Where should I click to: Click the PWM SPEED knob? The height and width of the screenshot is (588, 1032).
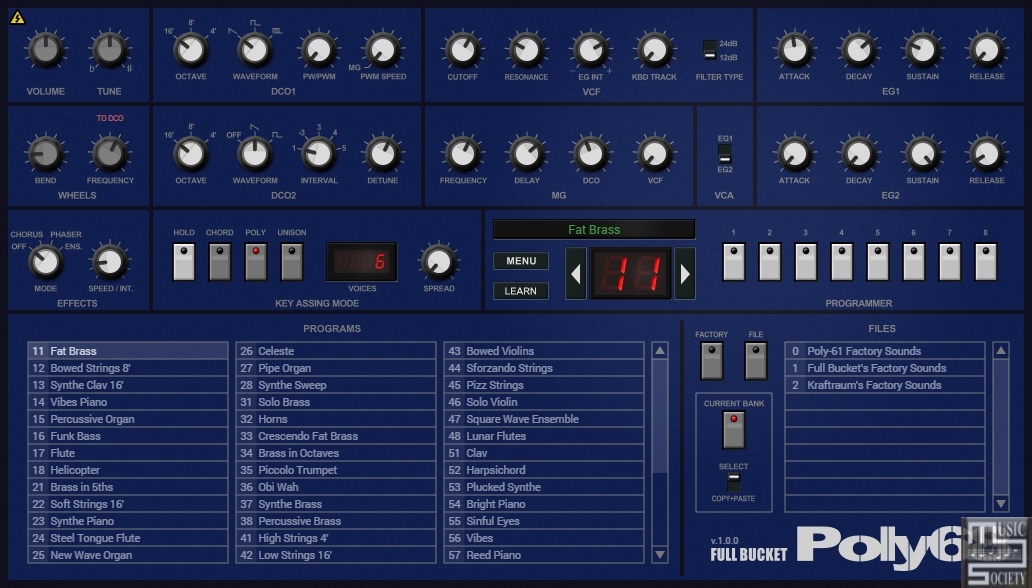[383, 49]
